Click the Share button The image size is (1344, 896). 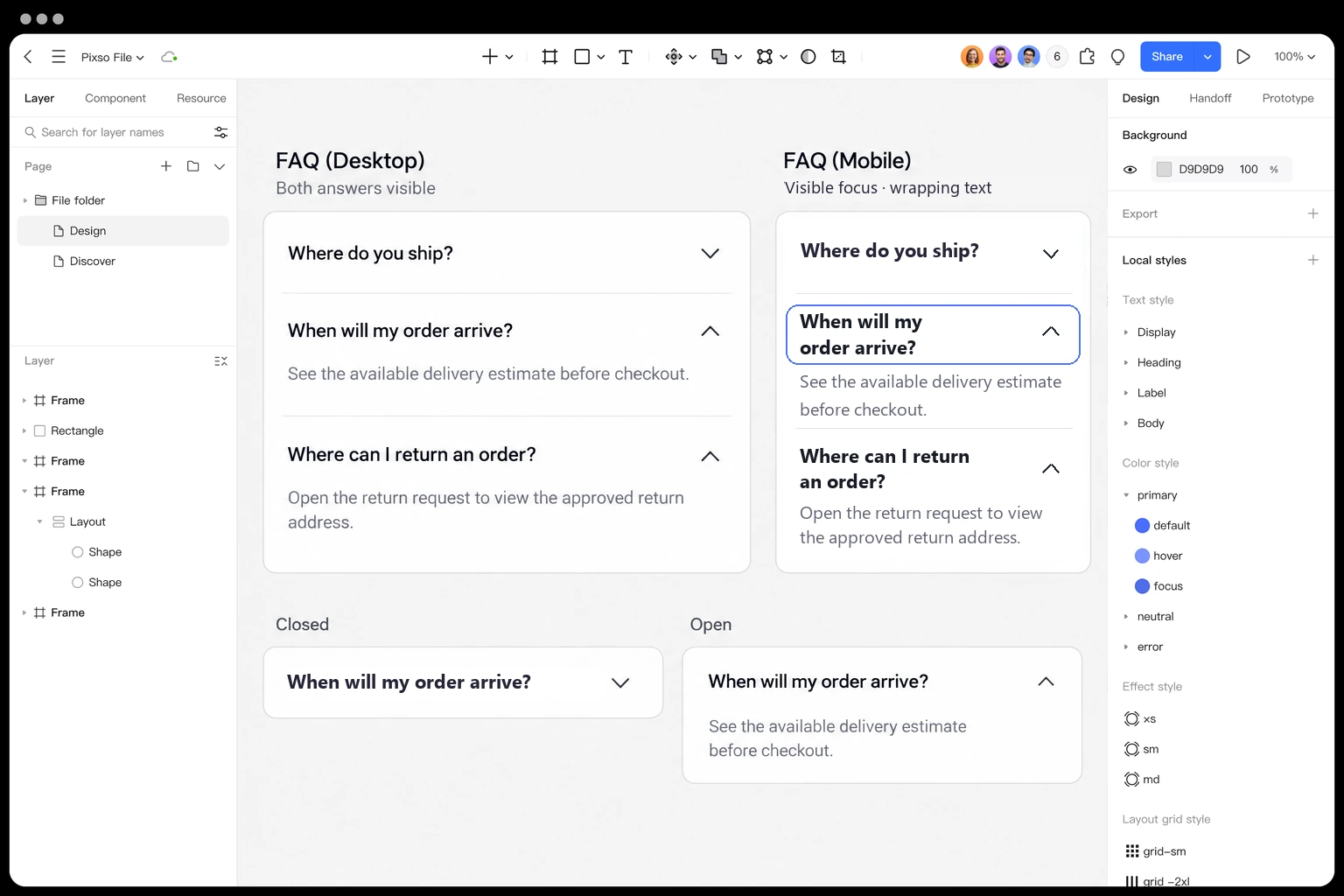coord(1167,57)
